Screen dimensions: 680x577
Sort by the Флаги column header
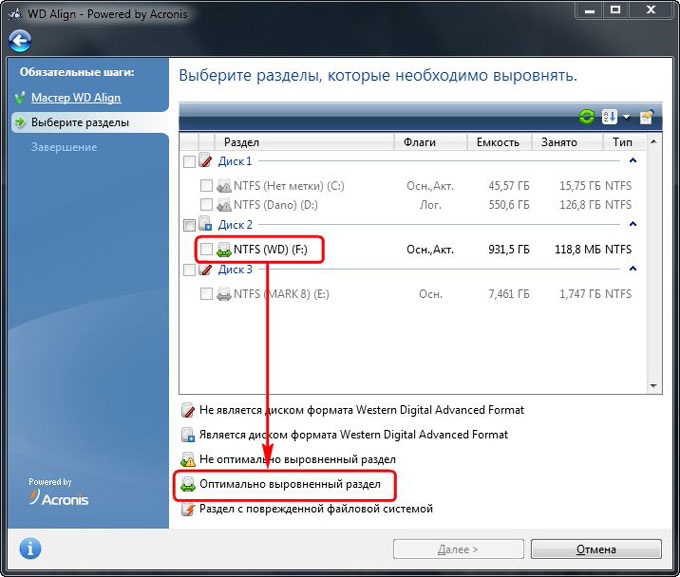[430, 142]
